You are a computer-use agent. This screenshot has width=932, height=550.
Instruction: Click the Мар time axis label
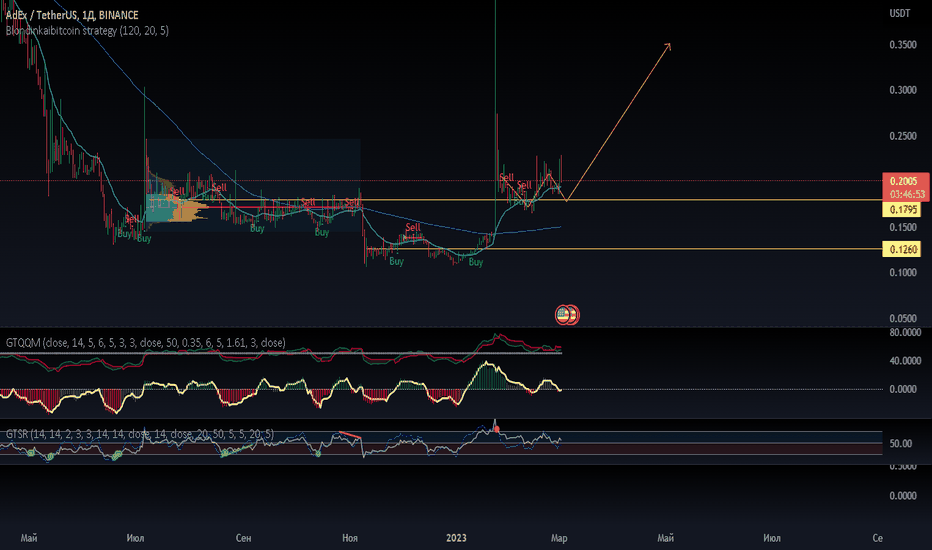(559, 538)
